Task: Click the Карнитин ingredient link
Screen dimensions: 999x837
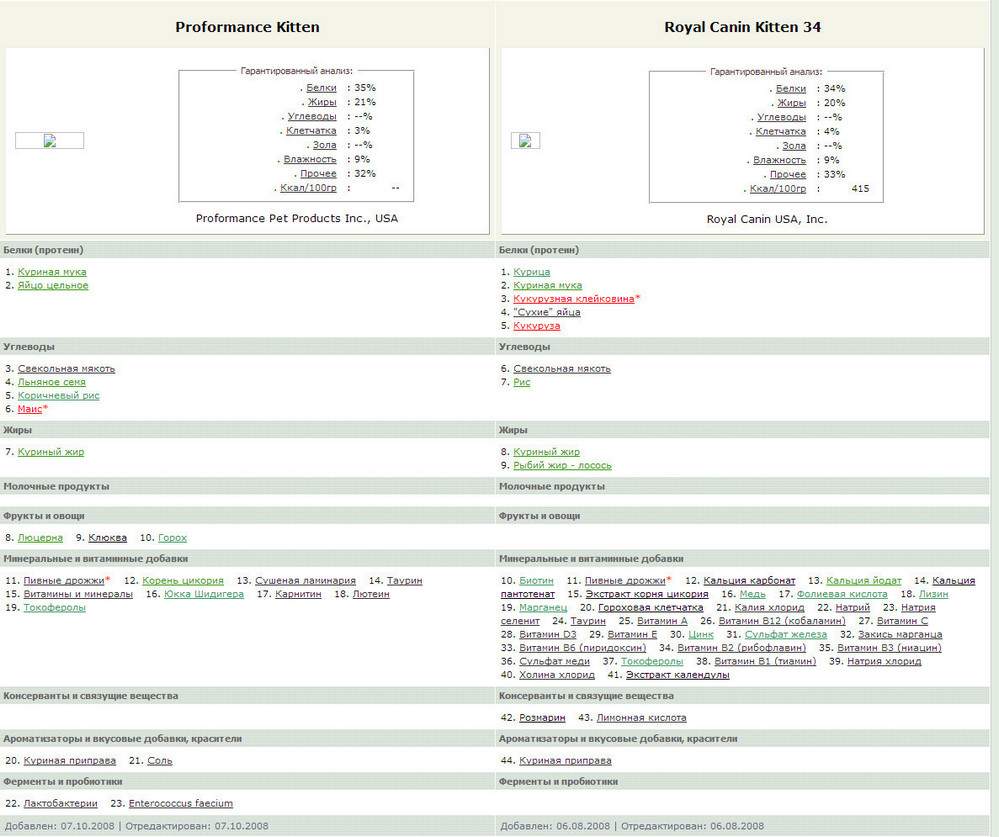Action: coord(298,594)
